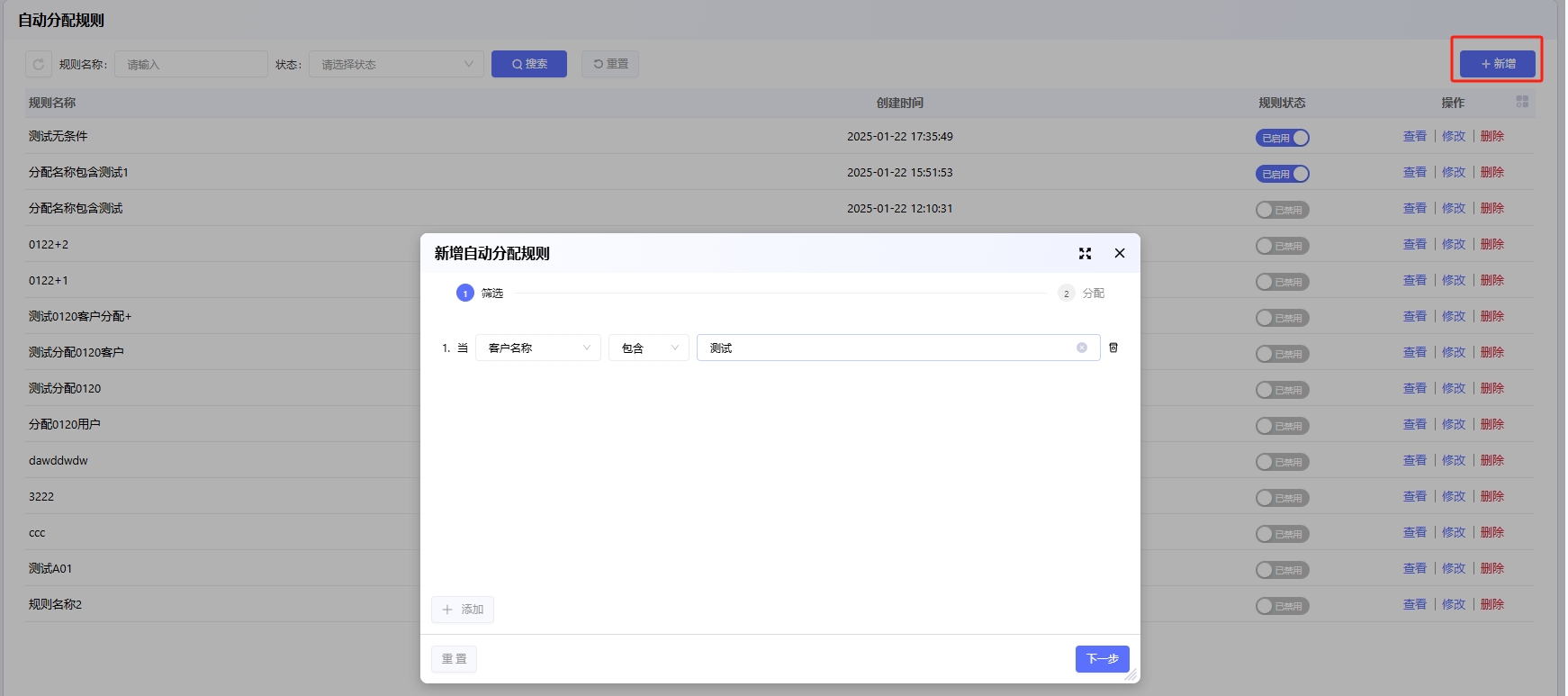Expand the dialog to fullscreen

click(x=1085, y=254)
